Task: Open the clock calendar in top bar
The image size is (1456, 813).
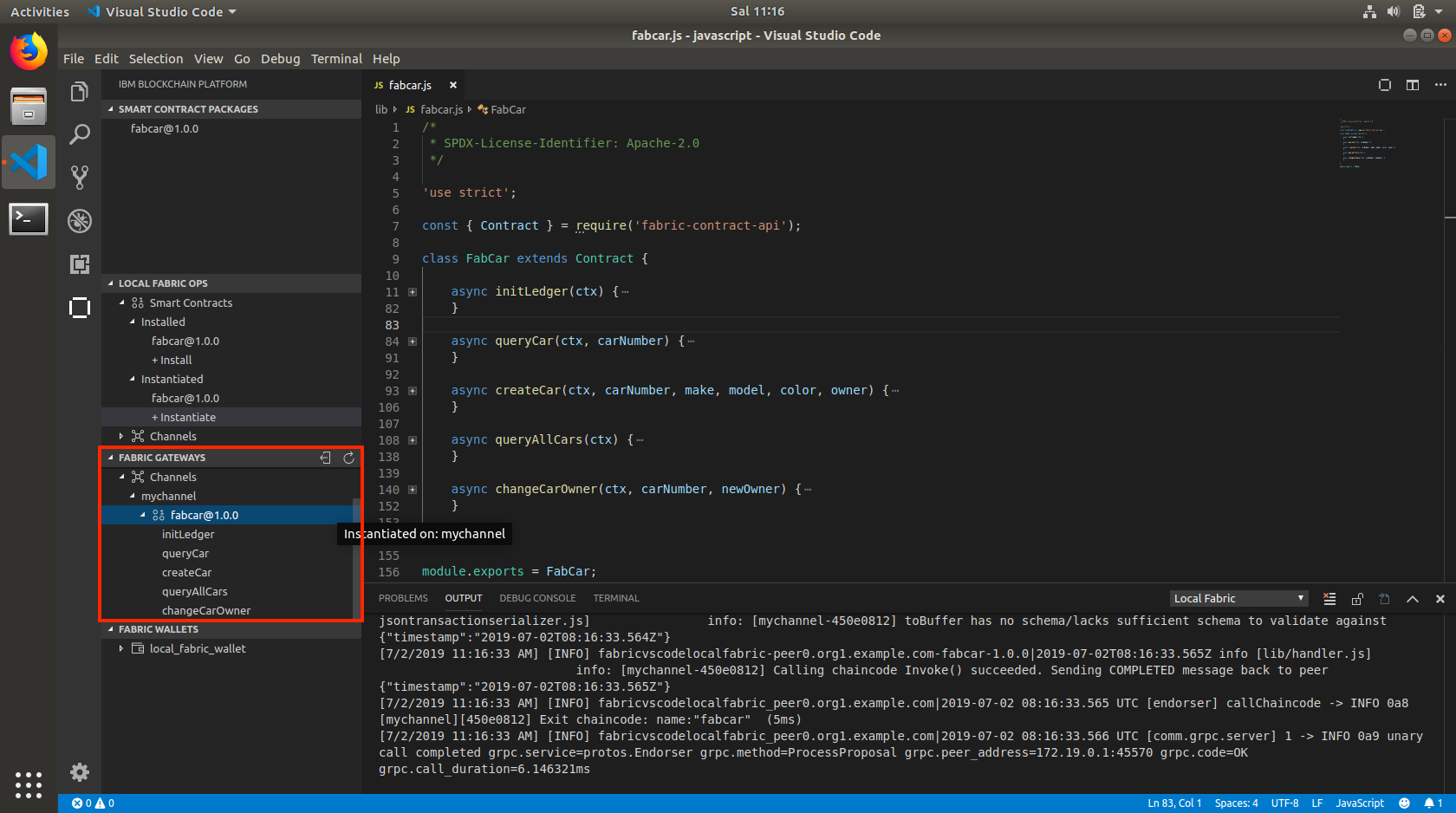Action: (757, 11)
